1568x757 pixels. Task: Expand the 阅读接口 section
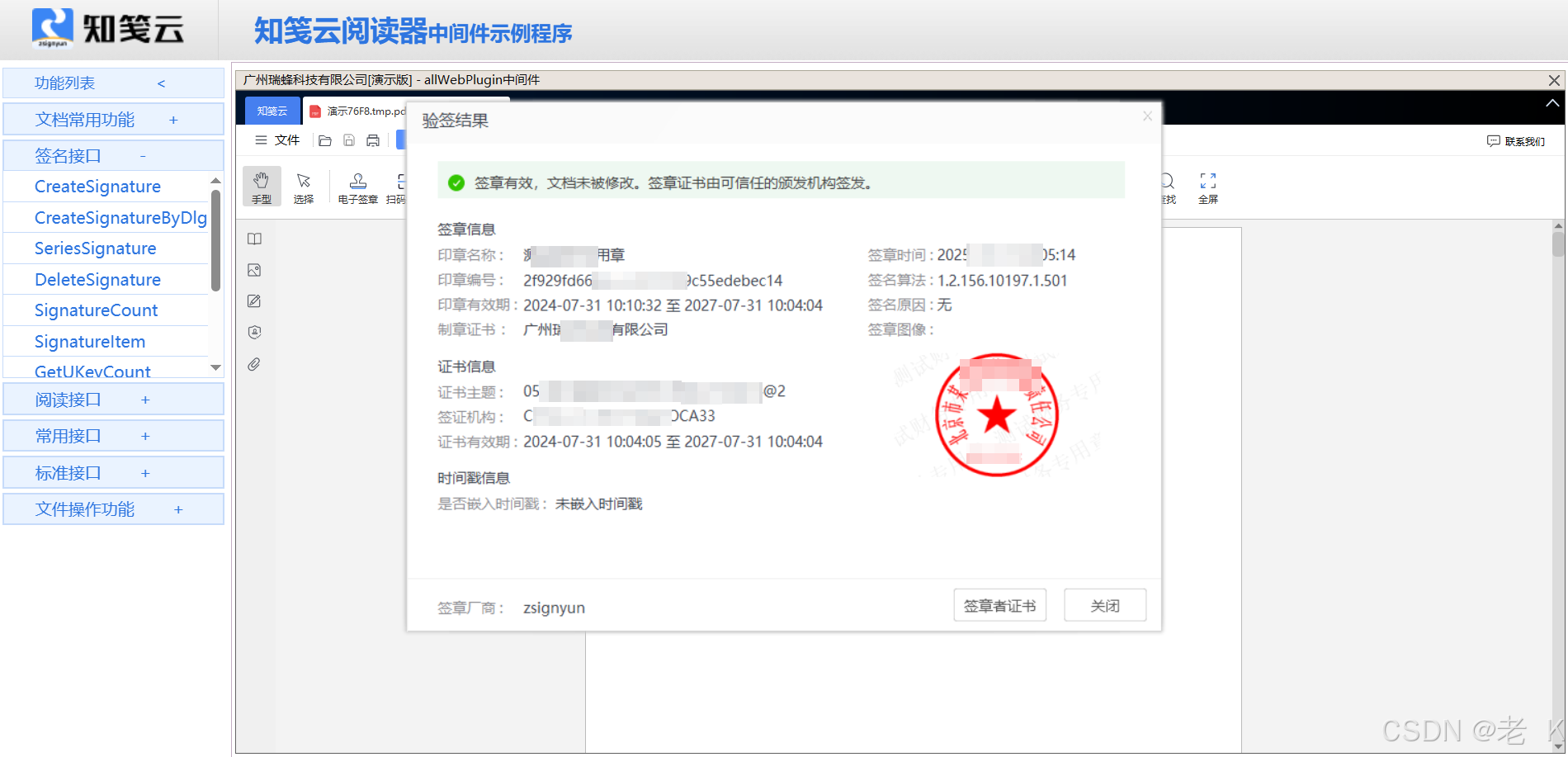coord(114,400)
